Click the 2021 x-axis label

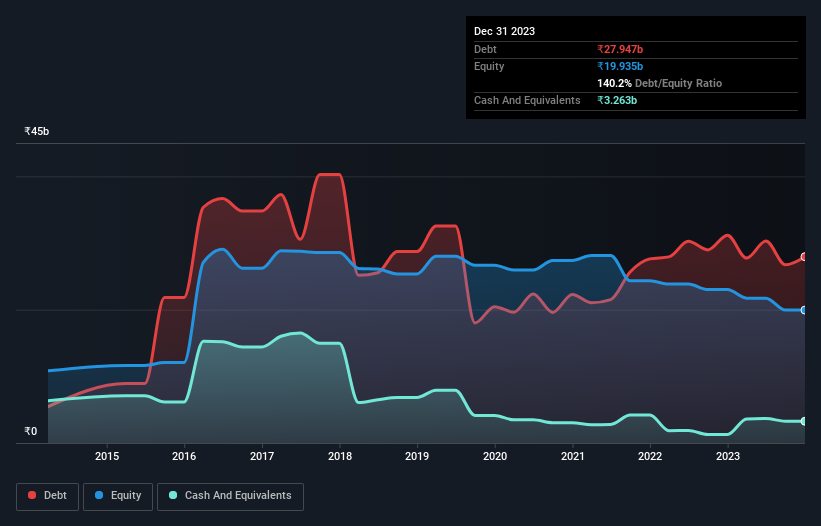tap(573, 456)
